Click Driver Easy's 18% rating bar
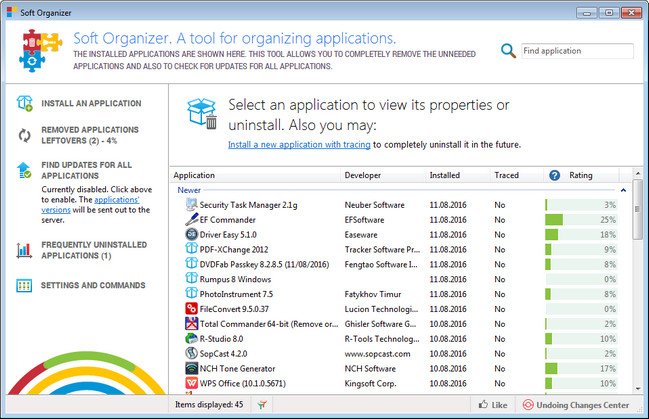 click(x=581, y=235)
